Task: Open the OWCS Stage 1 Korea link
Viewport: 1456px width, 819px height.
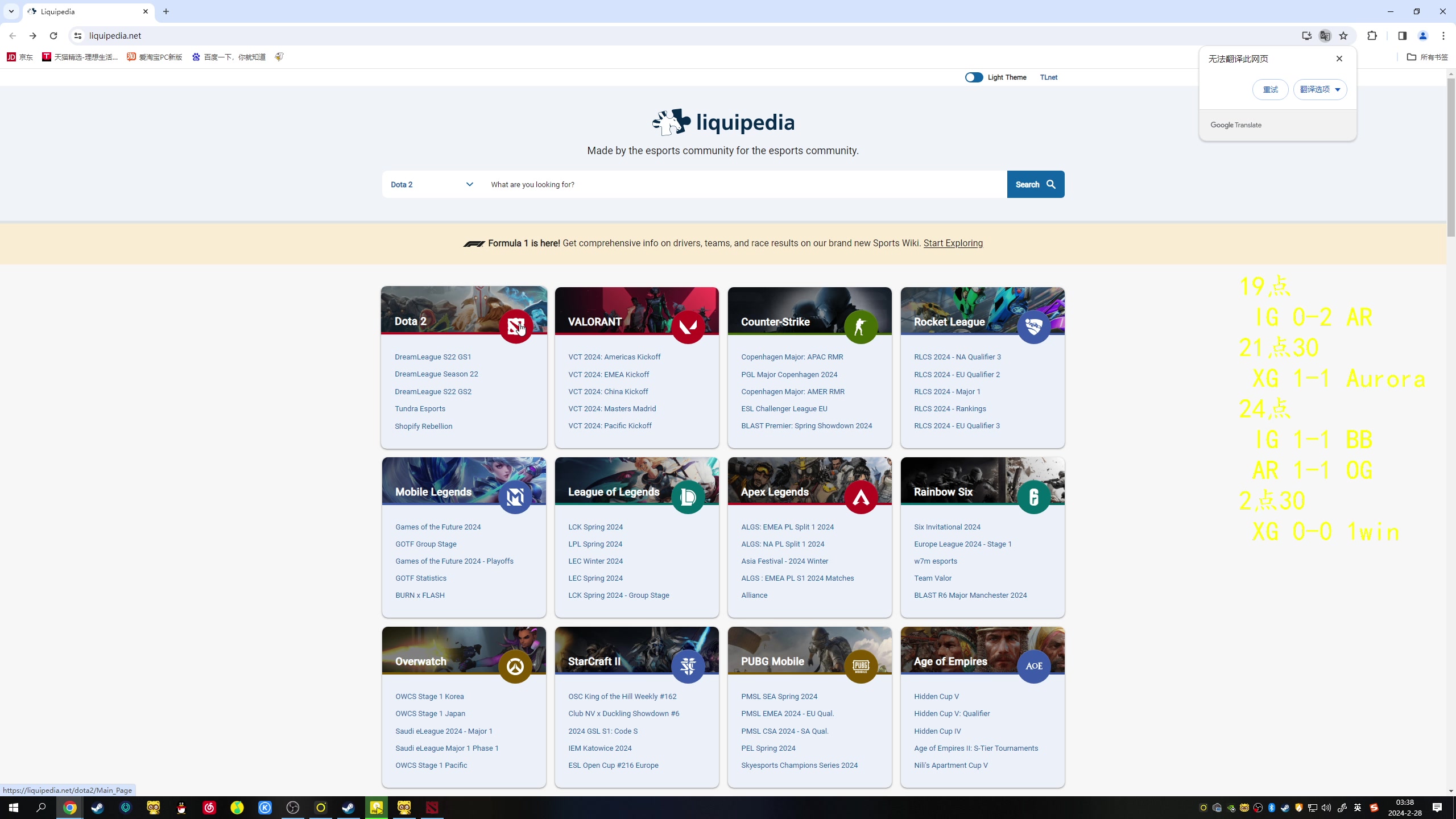Action: tap(429, 697)
